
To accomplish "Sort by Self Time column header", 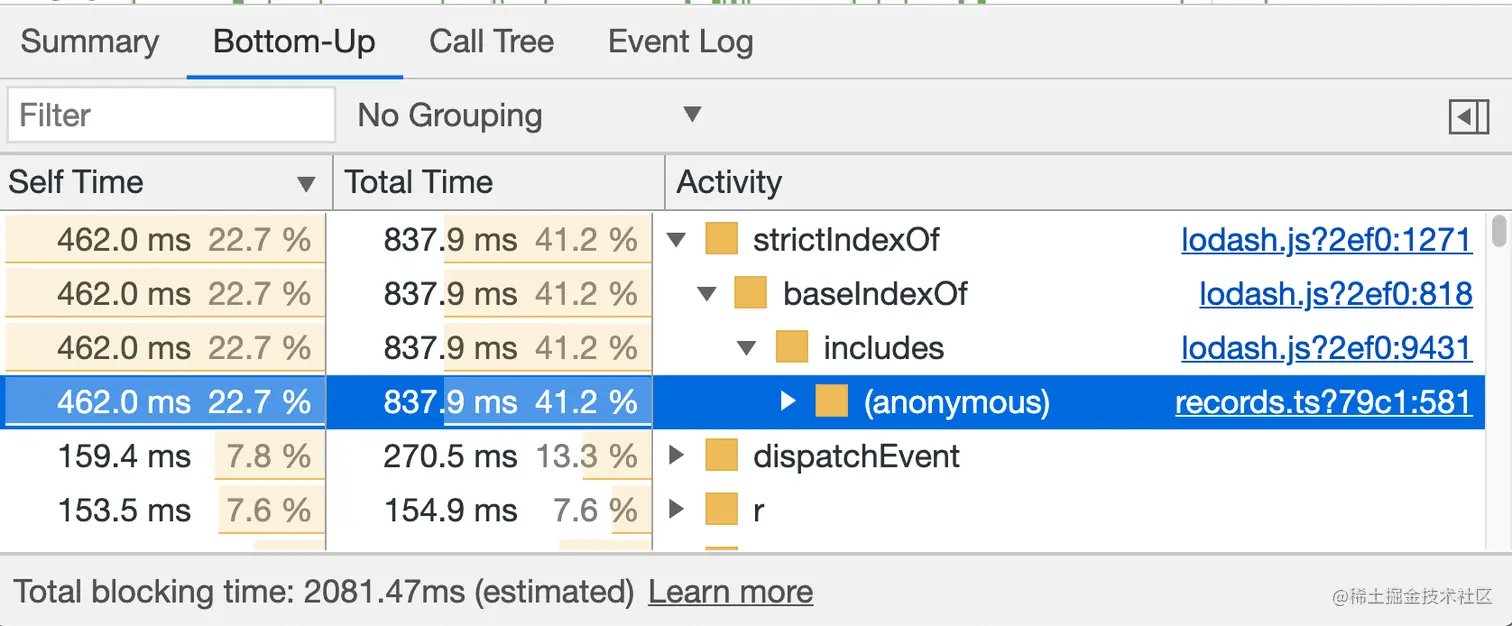I will (x=165, y=182).
